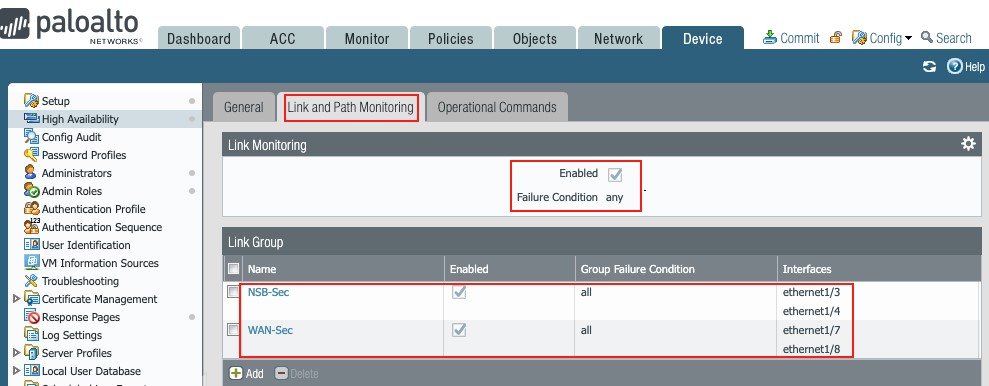989x386 pixels.
Task: Open Local User Database in the sidebar
Action: pos(91,371)
